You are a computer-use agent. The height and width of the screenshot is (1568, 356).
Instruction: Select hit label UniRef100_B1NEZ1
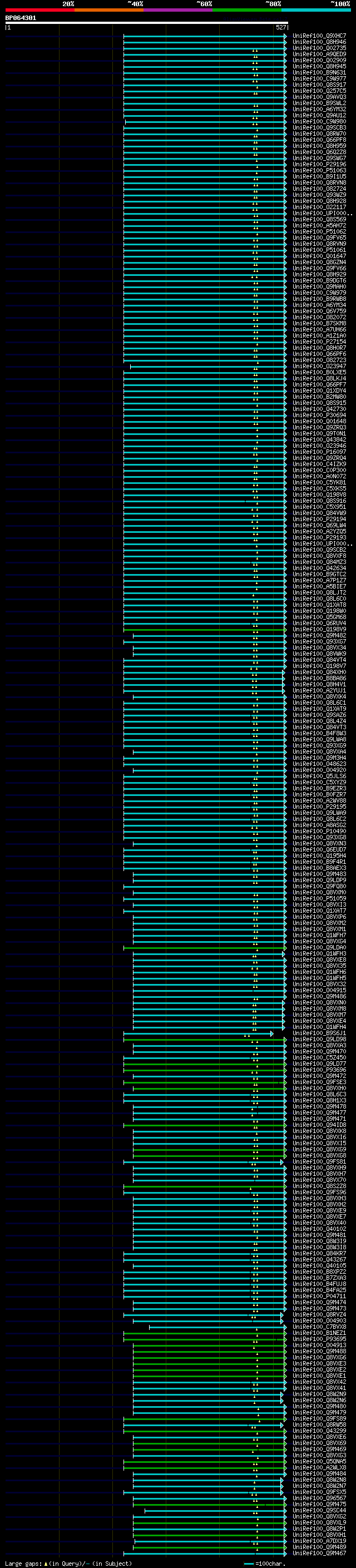[x=319, y=1333]
